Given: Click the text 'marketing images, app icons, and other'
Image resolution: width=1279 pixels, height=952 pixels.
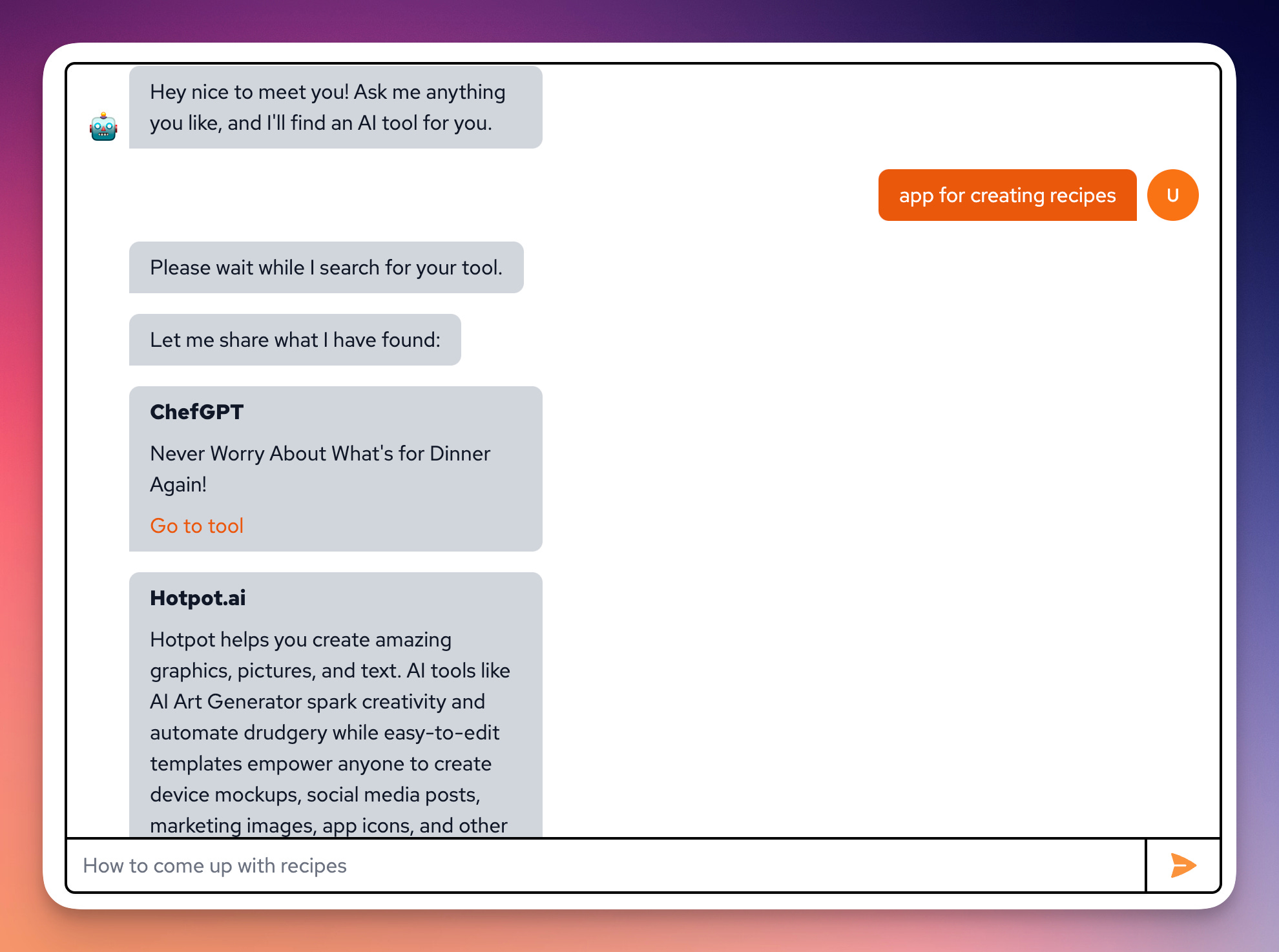Looking at the screenshot, I should click(x=328, y=825).
